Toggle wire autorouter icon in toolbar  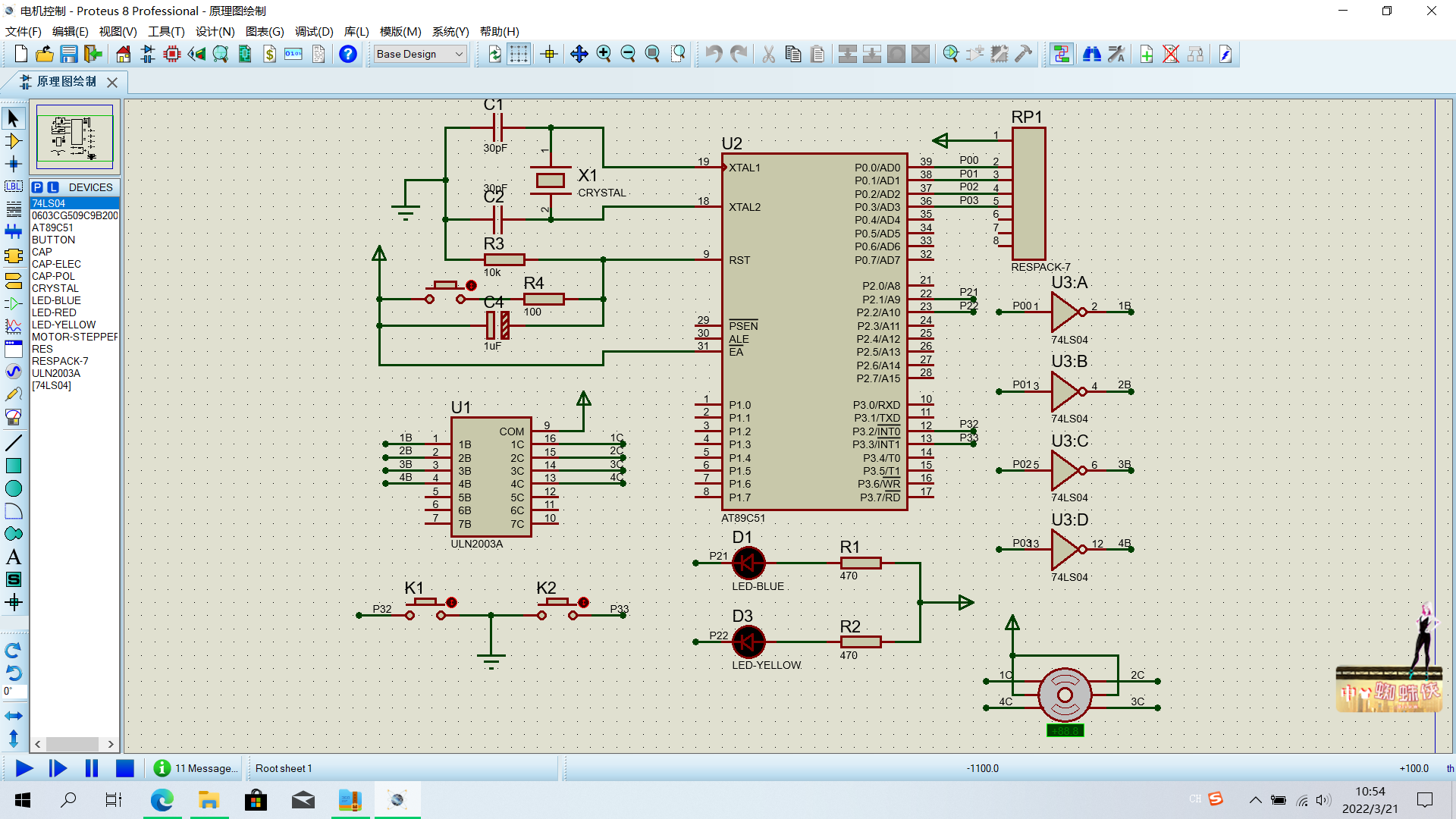pos(1061,54)
